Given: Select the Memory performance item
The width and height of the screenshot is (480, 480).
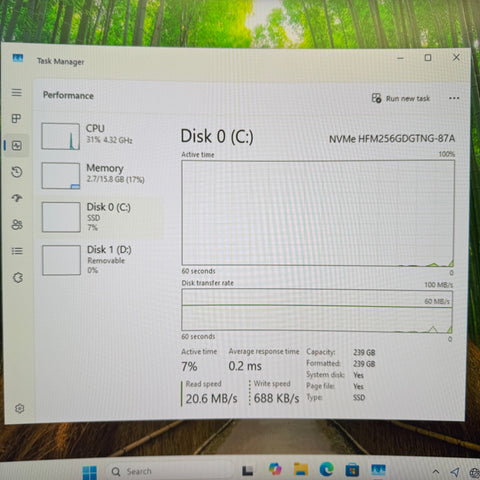Looking at the screenshot, I should coord(100,176).
